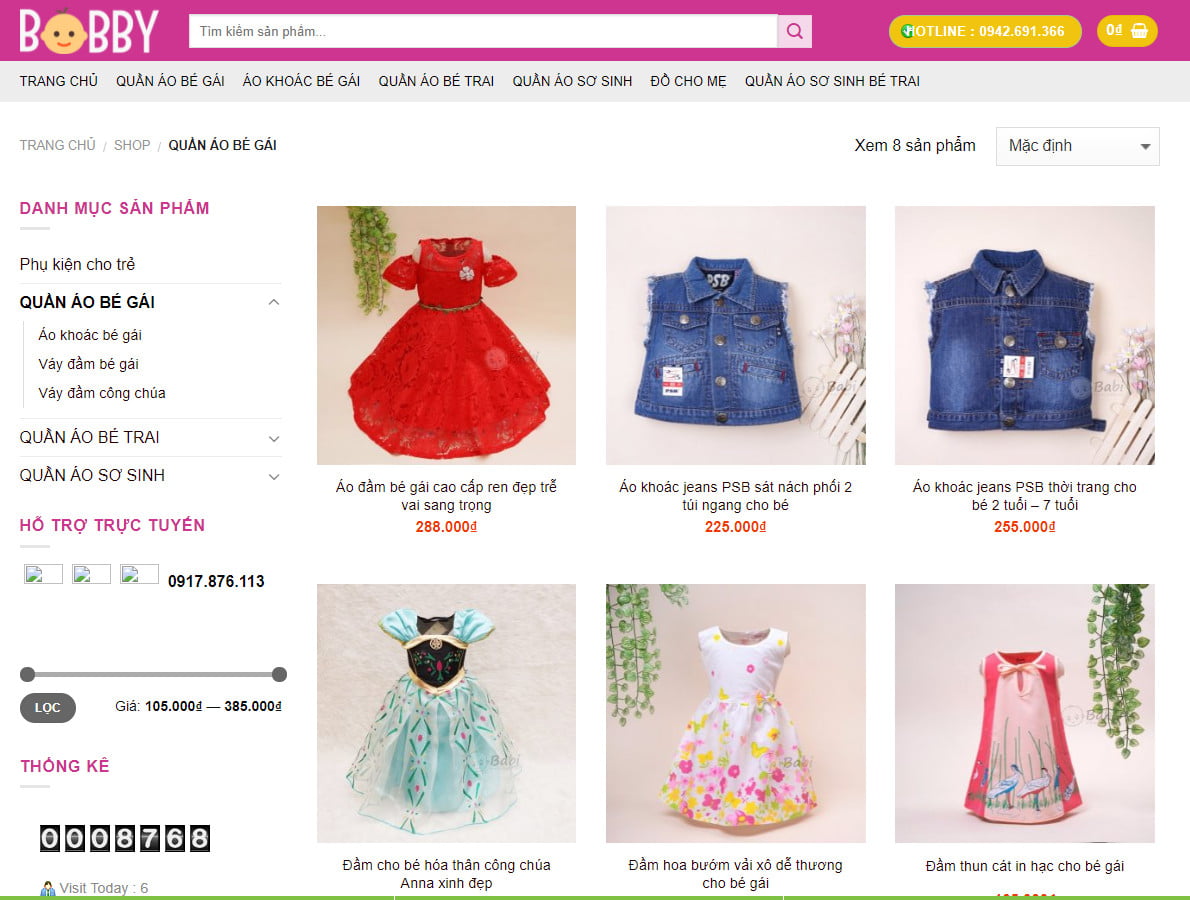Screen dimensions: 1190x900
Task: Click the 288.000đ price
Action: pyautogui.click(x=446, y=527)
